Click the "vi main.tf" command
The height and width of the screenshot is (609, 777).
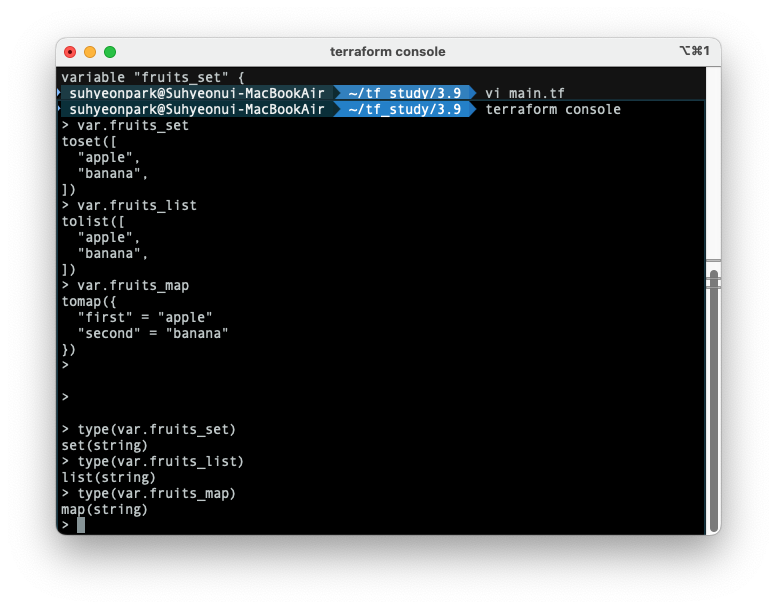(x=525, y=93)
